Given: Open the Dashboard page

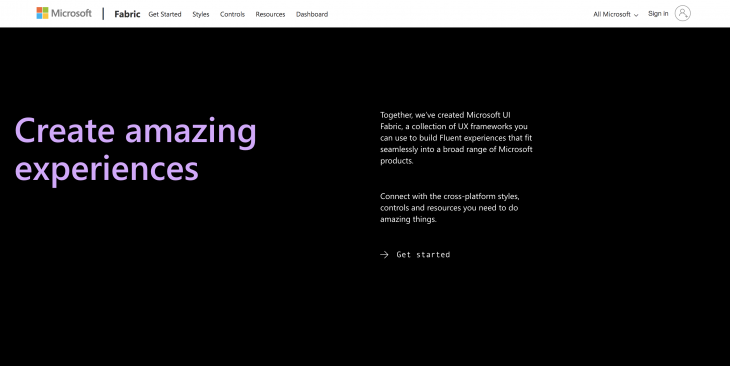Looking at the screenshot, I should (x=312, y=14).
